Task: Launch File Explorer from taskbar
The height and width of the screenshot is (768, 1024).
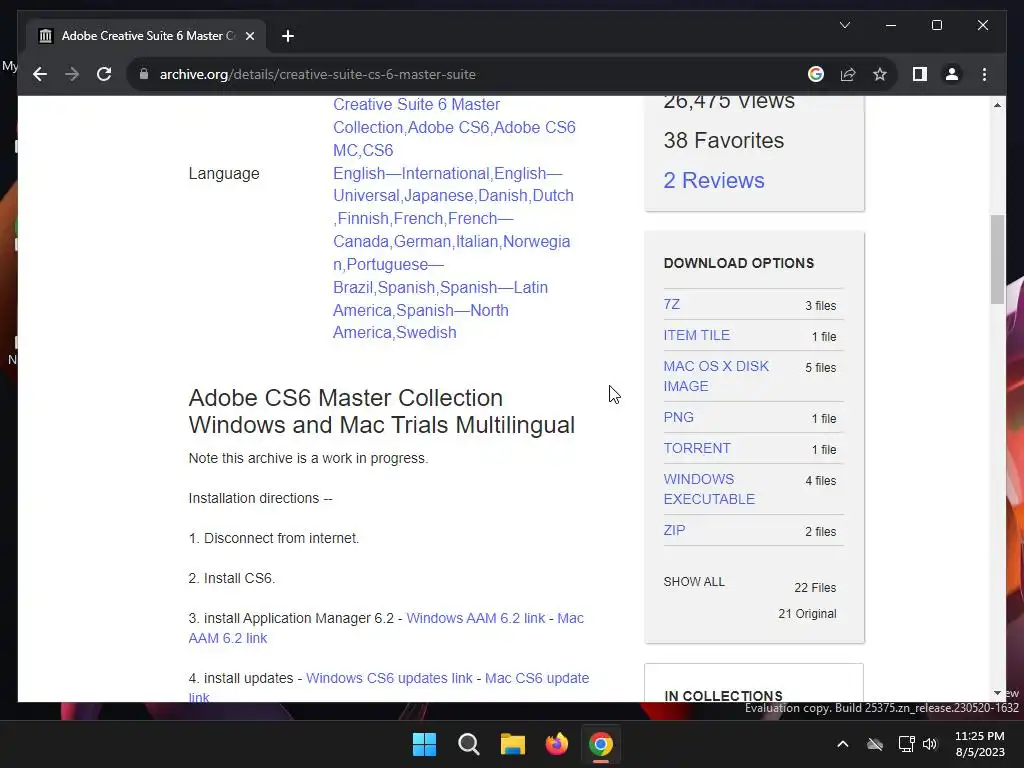Action: [x=513, y=744]
